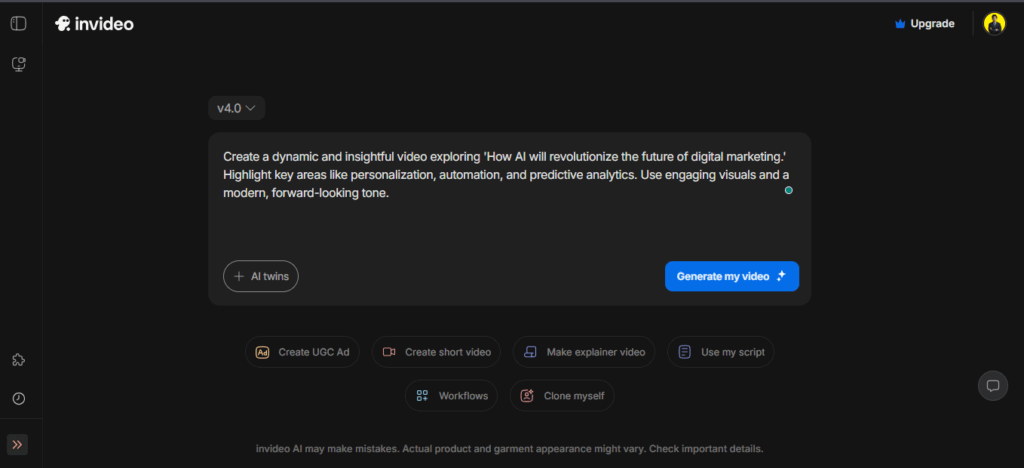Viewport: 1024px width, 468px height.
Task: Click the invideo logo
Action: pyautogui.click(x=94, y=24)
